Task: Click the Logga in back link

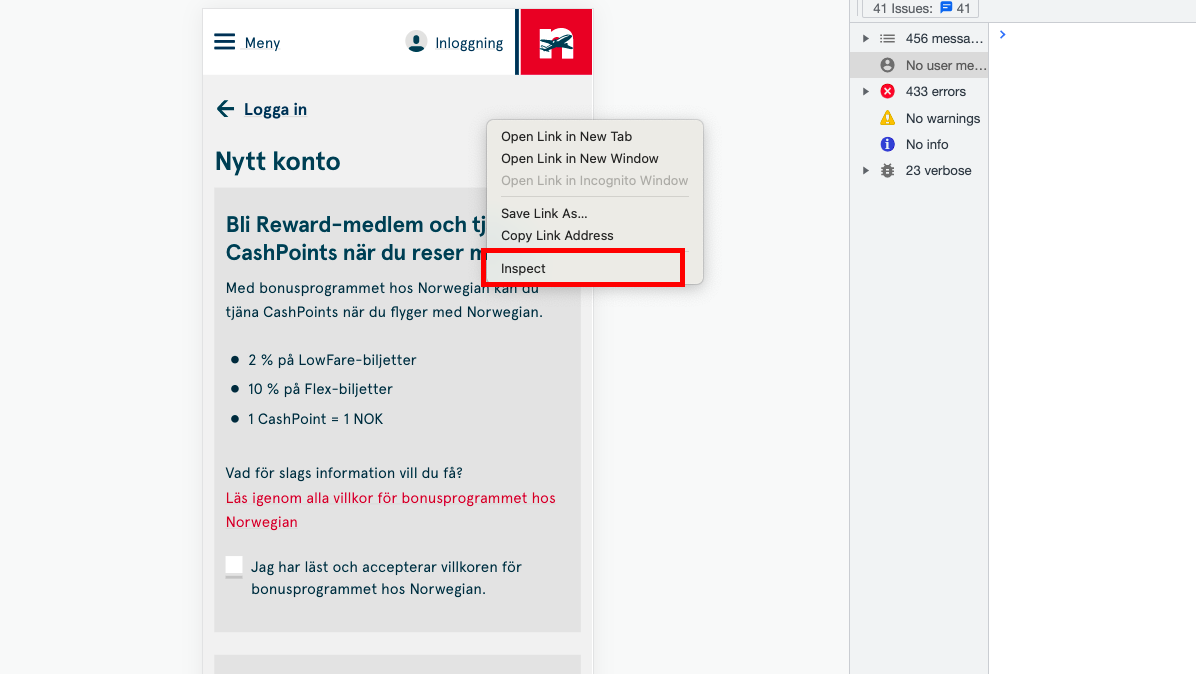Action: point(275,109)
